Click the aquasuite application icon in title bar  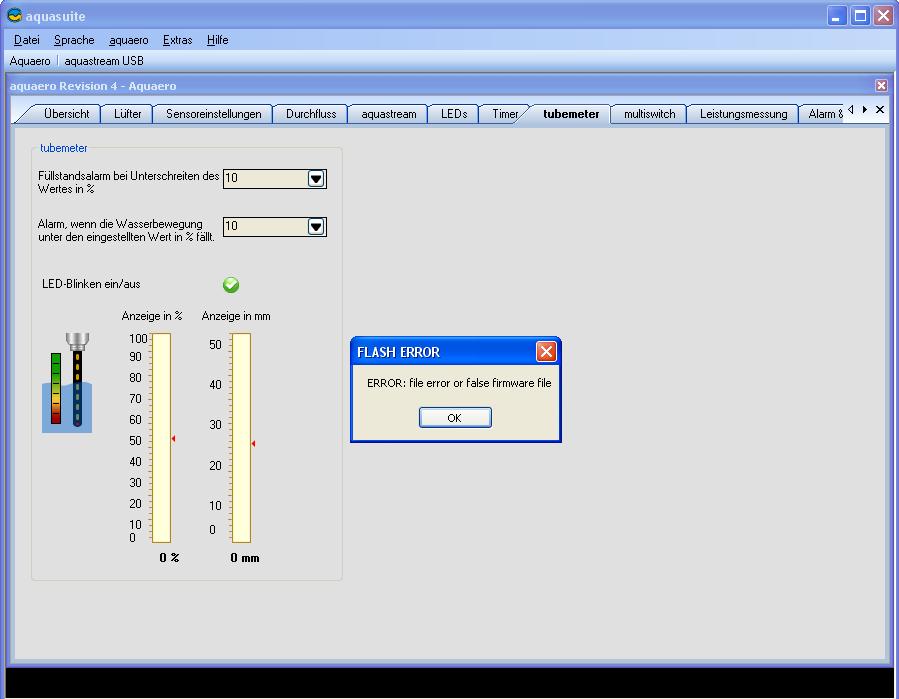(x=14, y=15)
